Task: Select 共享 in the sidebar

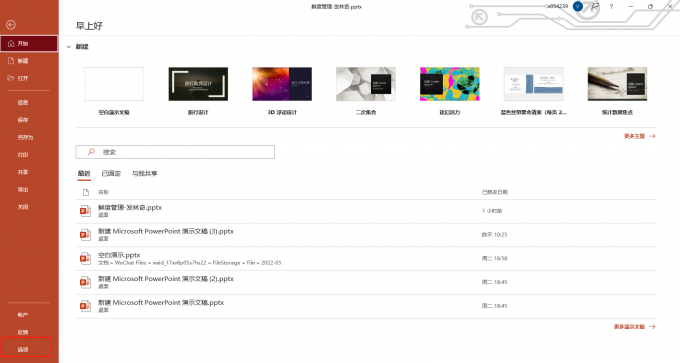Action: (x=23, y=172)
